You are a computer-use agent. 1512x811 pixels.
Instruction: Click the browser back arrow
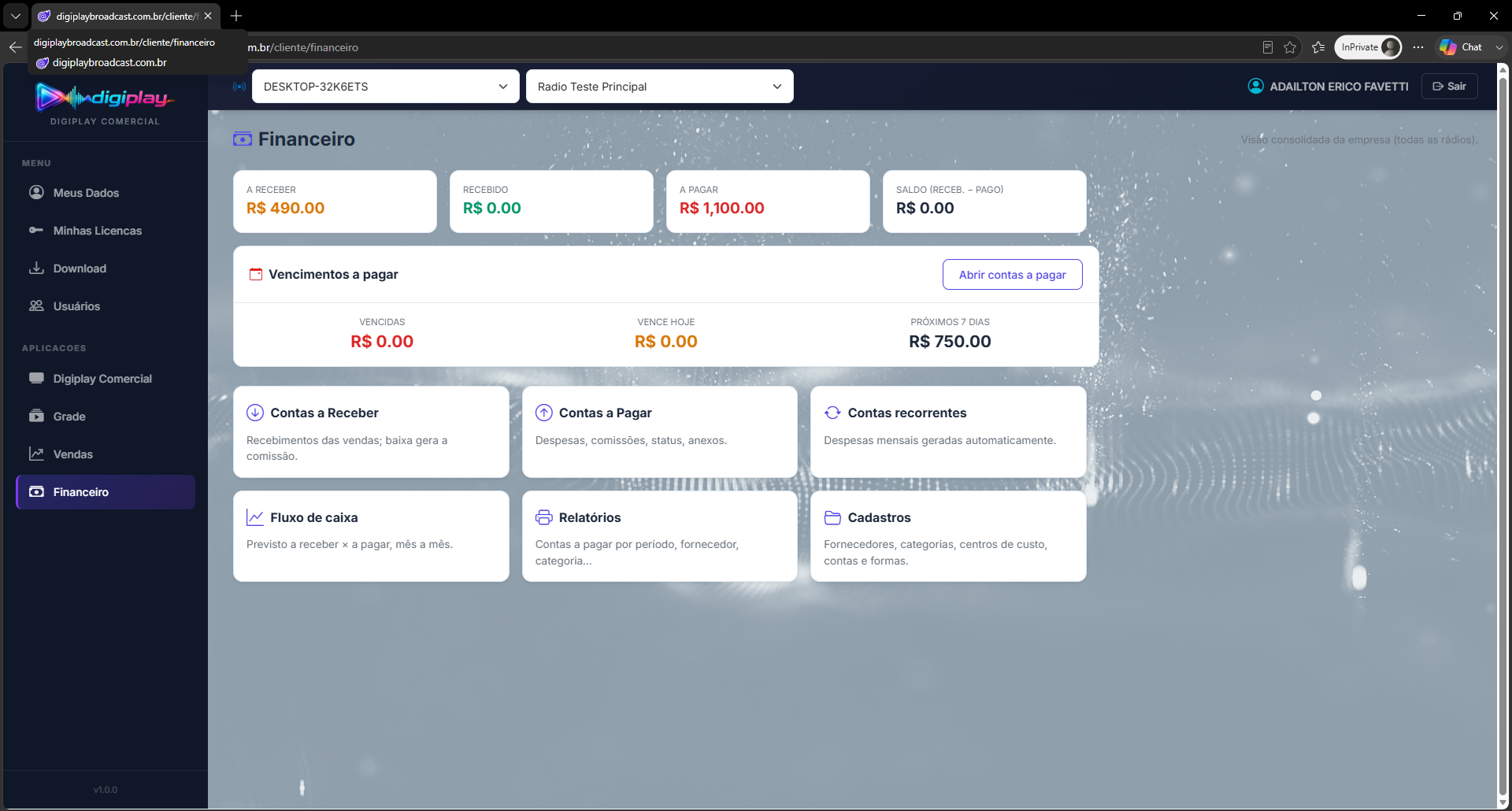pos(15,47)
